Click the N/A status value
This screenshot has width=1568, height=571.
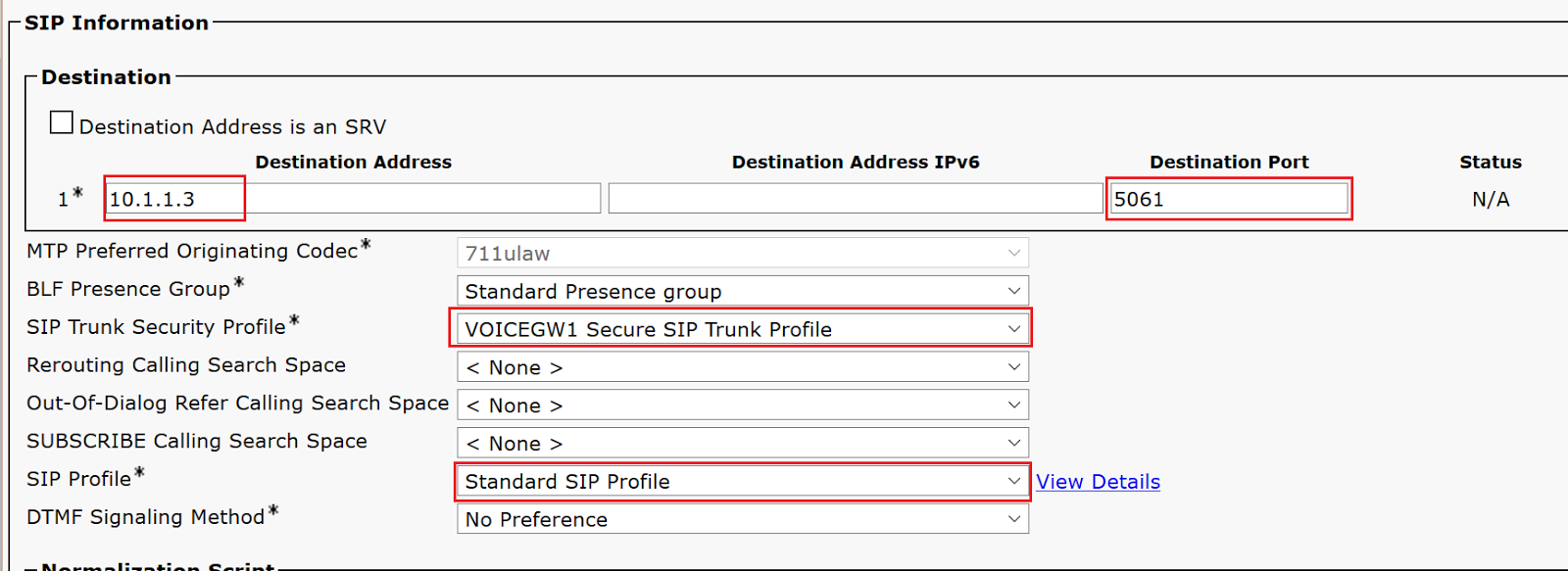point(1491,199)
